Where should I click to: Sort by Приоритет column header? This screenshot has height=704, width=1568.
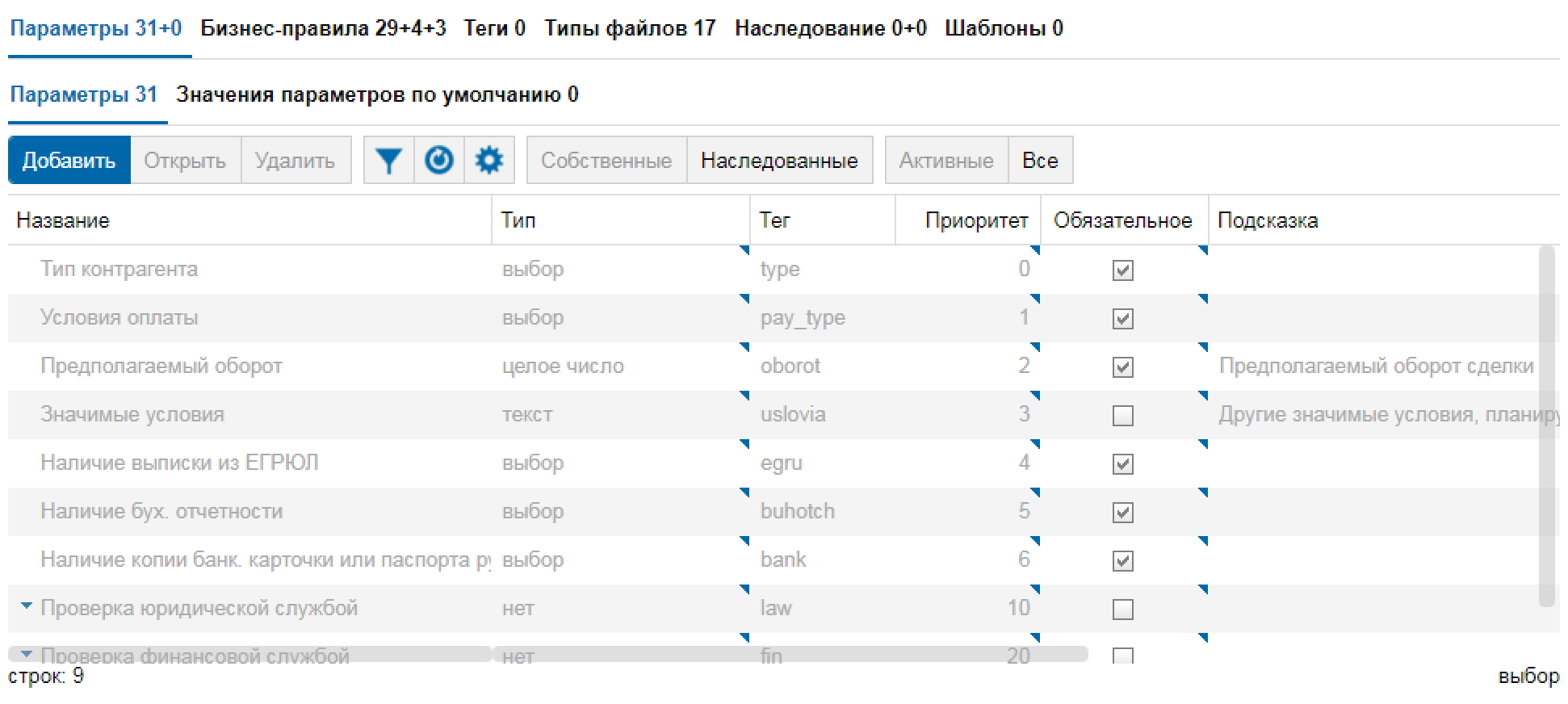pos(976,220)
